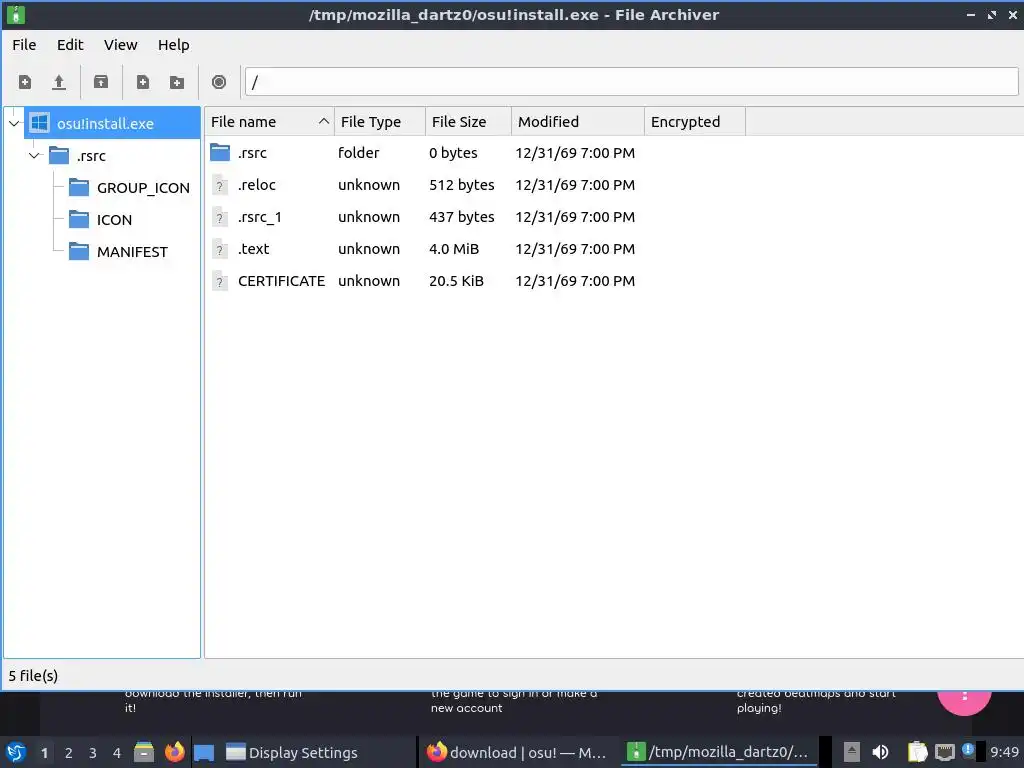Click the 512 bytes size cell

click(x=462, y=185)
